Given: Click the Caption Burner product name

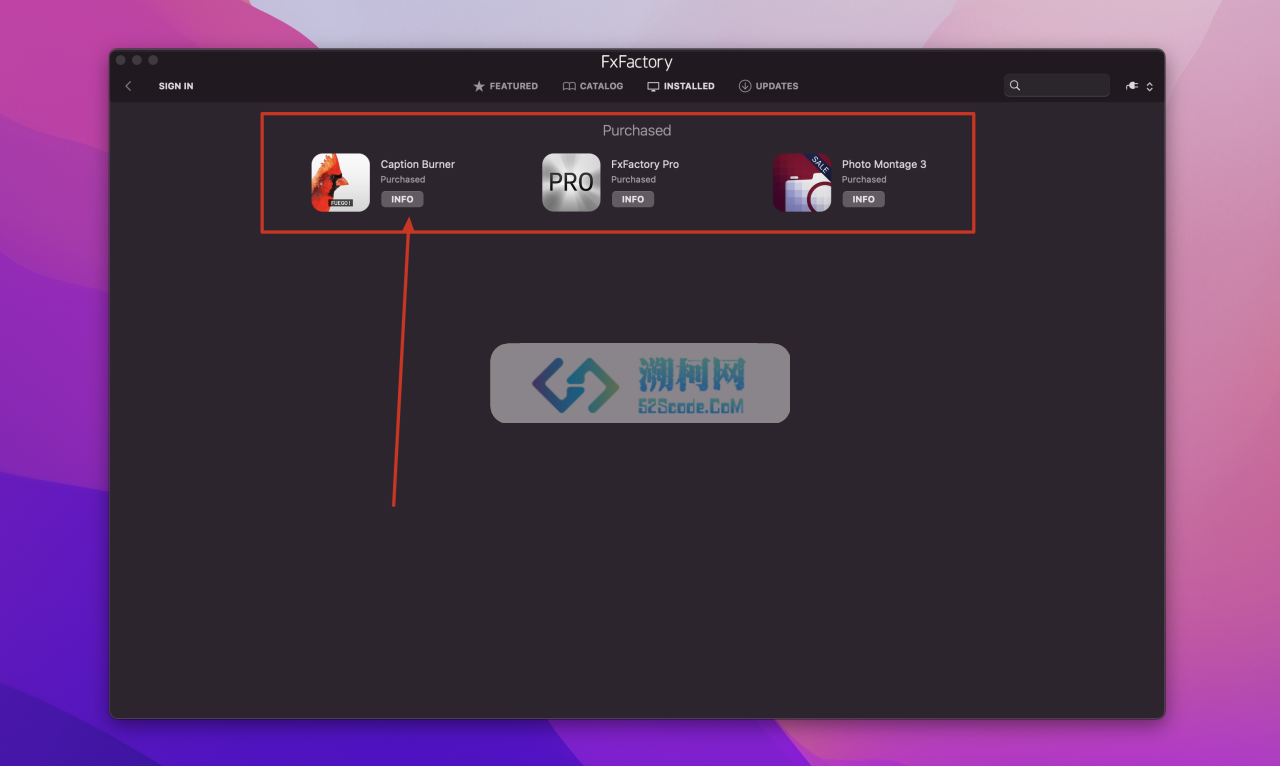Looking at the screenshot, I should point(418,164).
